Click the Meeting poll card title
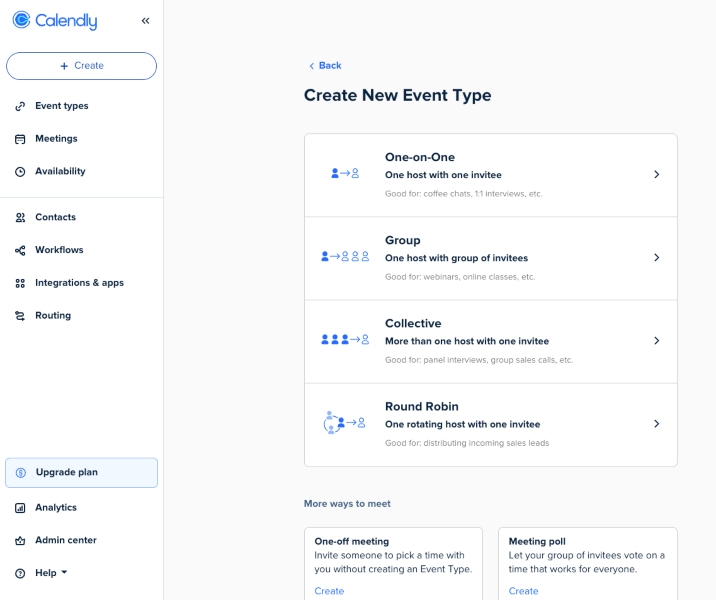Image resolution: width=716 pixels, height=600 pixels. 537,542
